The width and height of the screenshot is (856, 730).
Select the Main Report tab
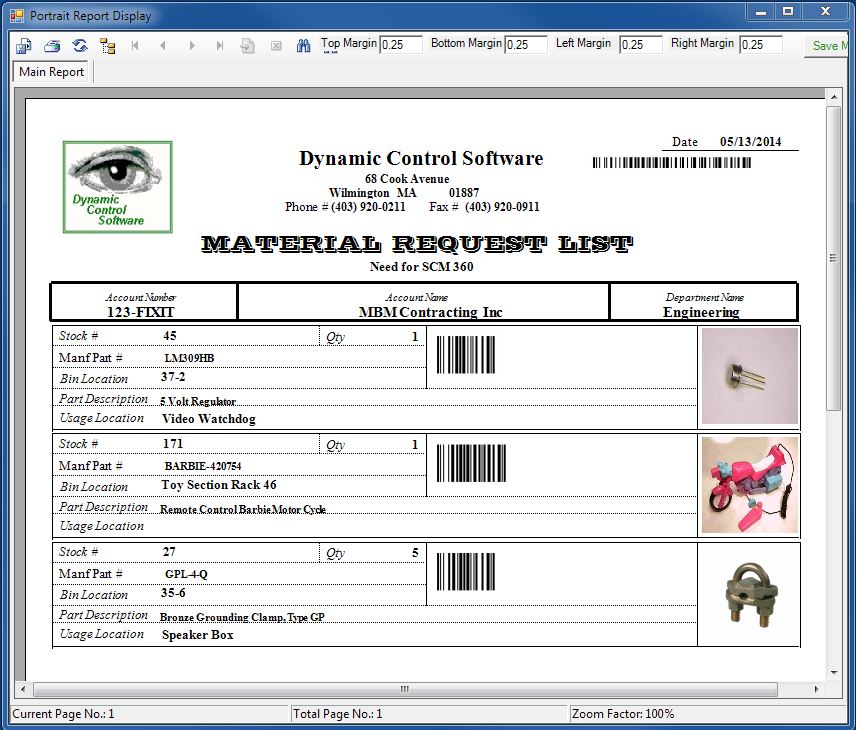[x=52, y=72]
